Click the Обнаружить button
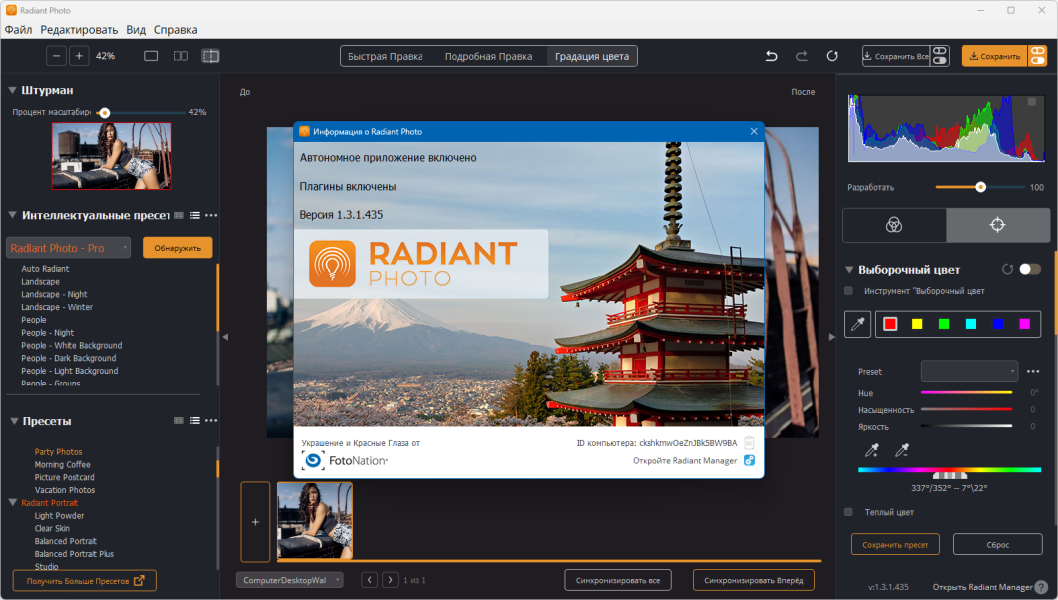This screenshot has width=1058, height=600. pyautogui.click(x=177, y=248)
